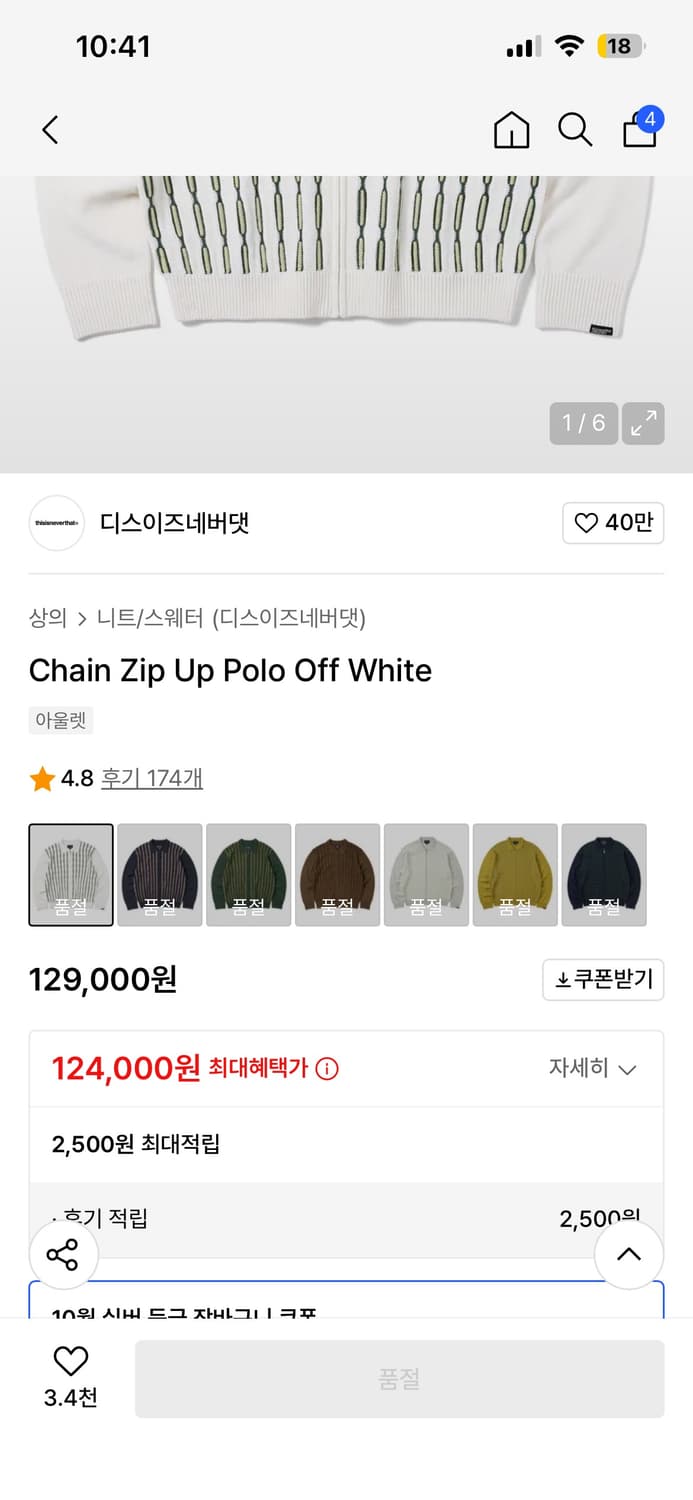Tap the share icon

pos(63,1254)
